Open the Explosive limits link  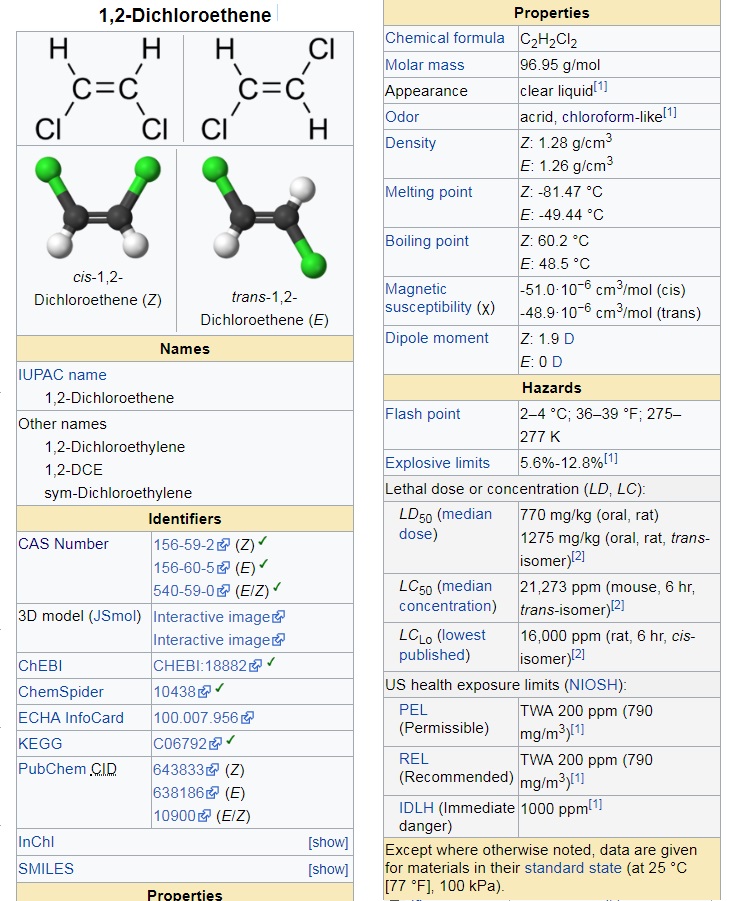click(437, 463)
